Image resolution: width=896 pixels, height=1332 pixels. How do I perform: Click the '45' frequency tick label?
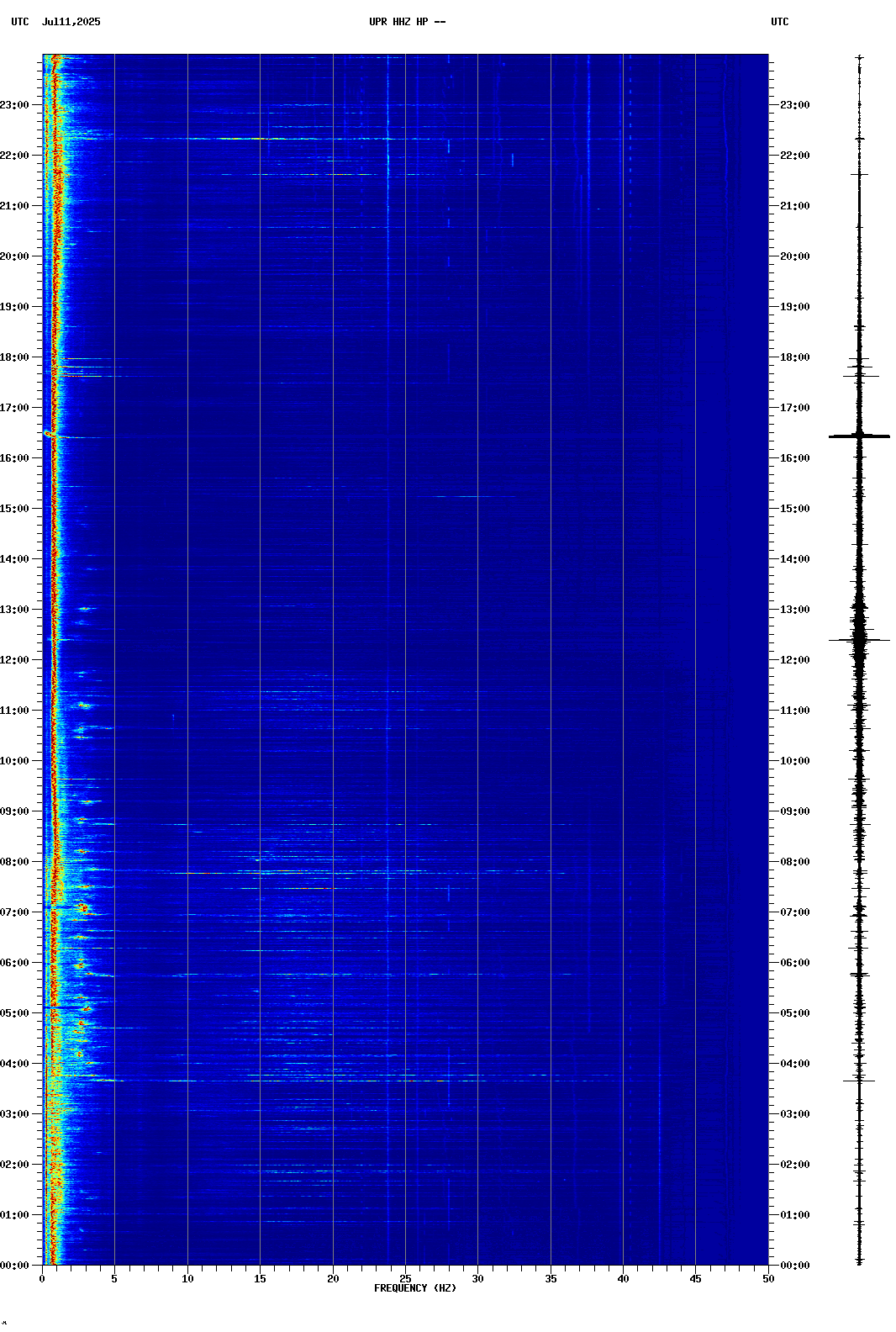pyautogui.click(x=695, y=1279)
